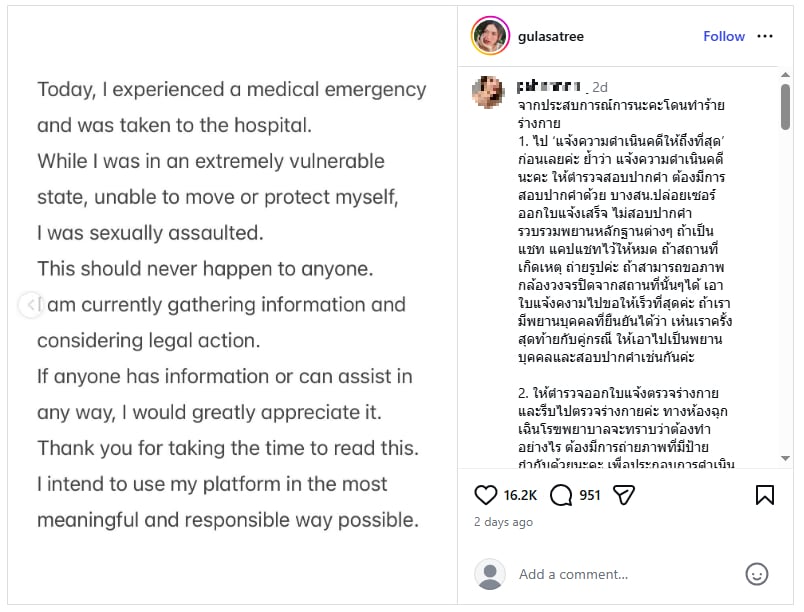Open the post options three-dot icon
Viewport: 804px width, 612px height.
point(766,36)
